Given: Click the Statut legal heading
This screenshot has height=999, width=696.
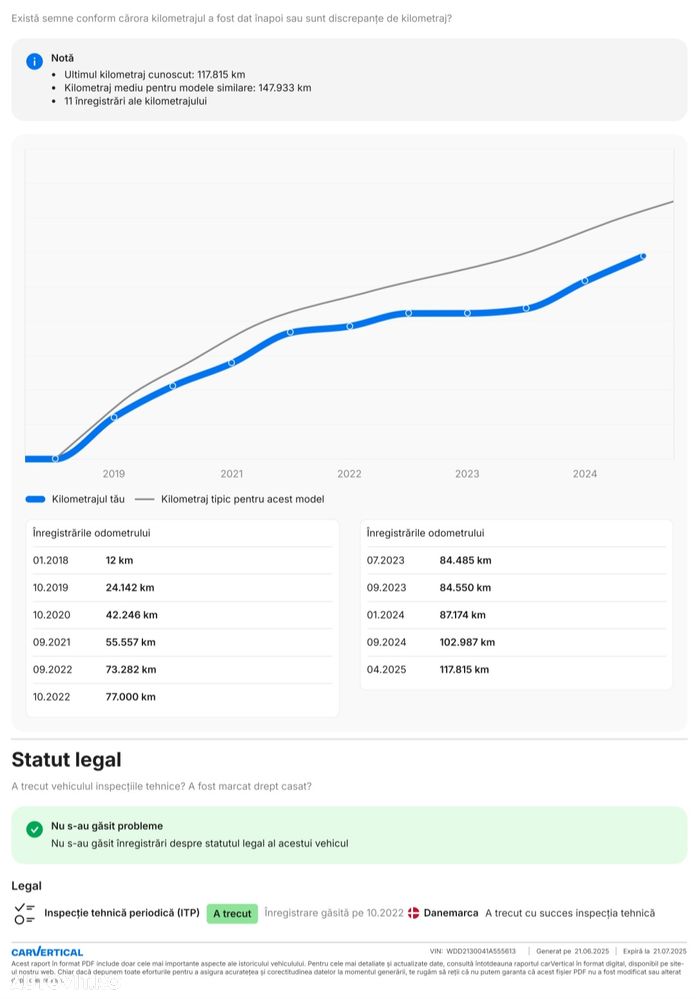Looking at the screenshot, I should pyautogui.click(x=66, y=760).
